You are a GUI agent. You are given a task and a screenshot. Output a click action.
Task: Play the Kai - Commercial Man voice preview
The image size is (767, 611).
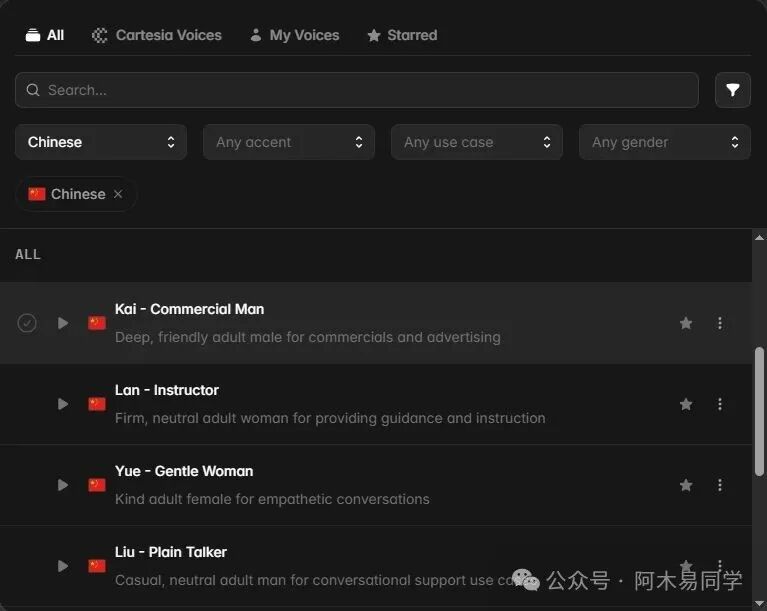63,323
